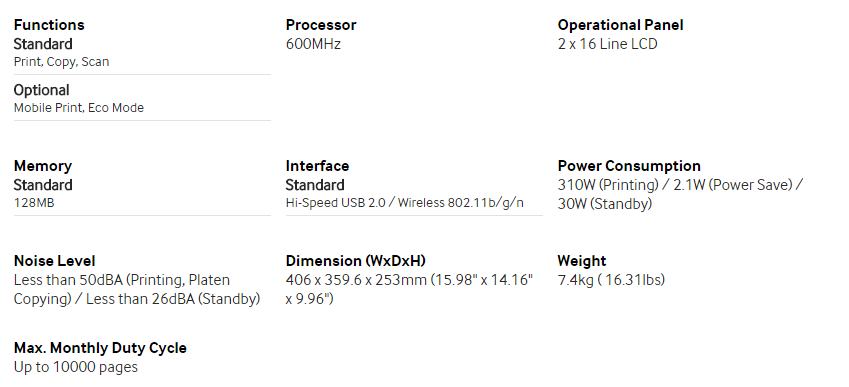The height and width of the screenshot is (387, 849).
Task: Select the 600MHz processor value
Action: point(313,44)
